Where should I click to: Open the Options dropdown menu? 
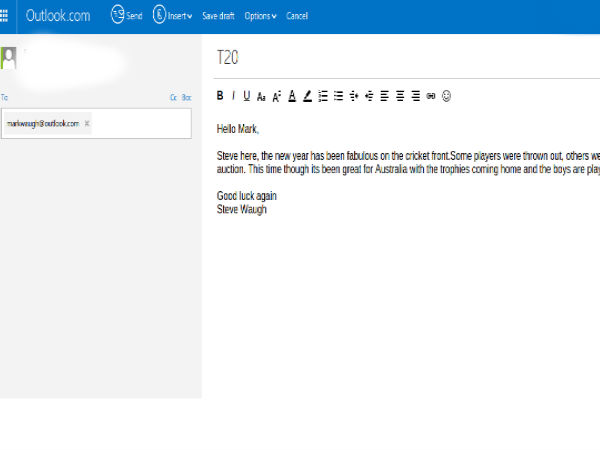point(260,16)
